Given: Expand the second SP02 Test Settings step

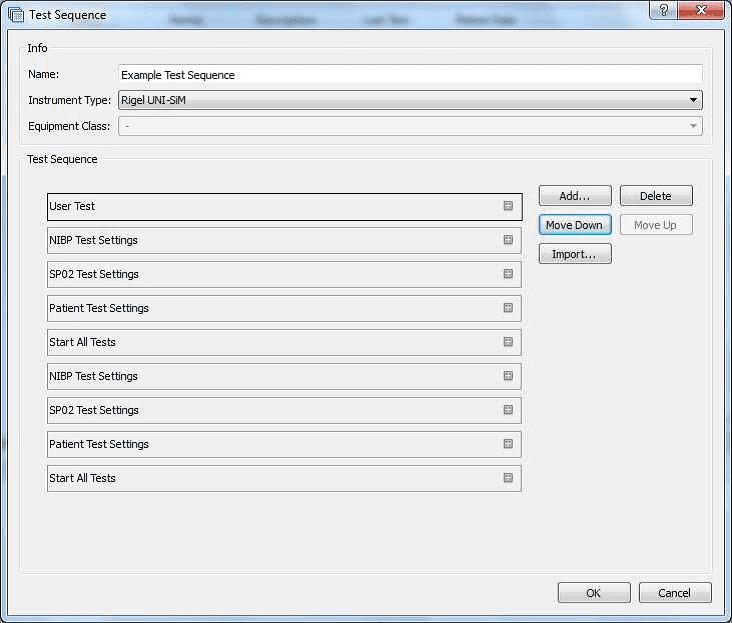Looking at the screenshot, I should [508, 410].
